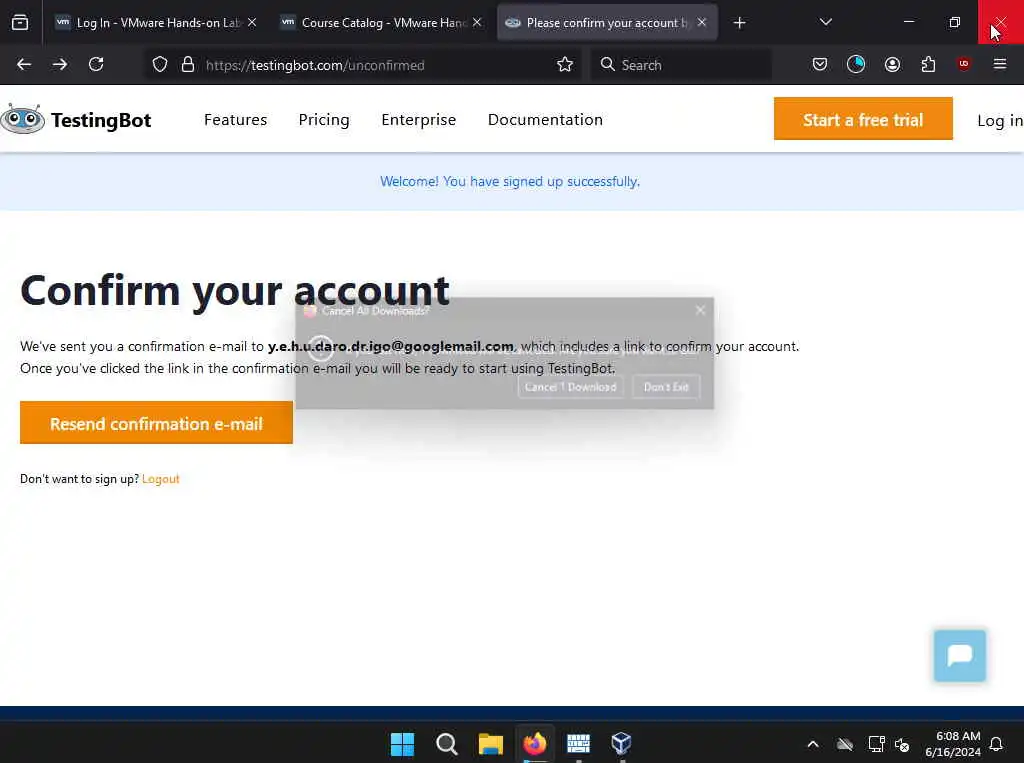Close the Cancel All Downloads dialog
The height and width of the screenshot is (763, 1024).
pyautogui.click(x=700, y=310)
